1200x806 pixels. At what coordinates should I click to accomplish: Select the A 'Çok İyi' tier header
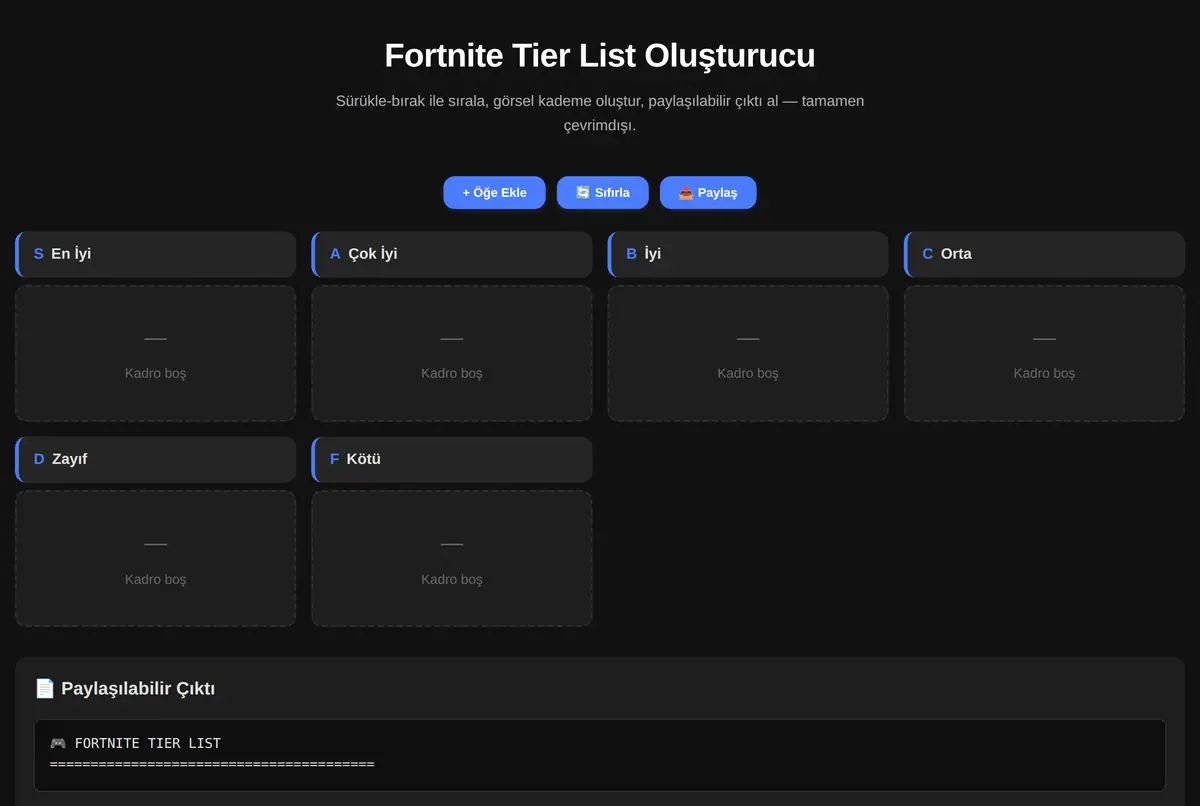(x=452, y=254)
